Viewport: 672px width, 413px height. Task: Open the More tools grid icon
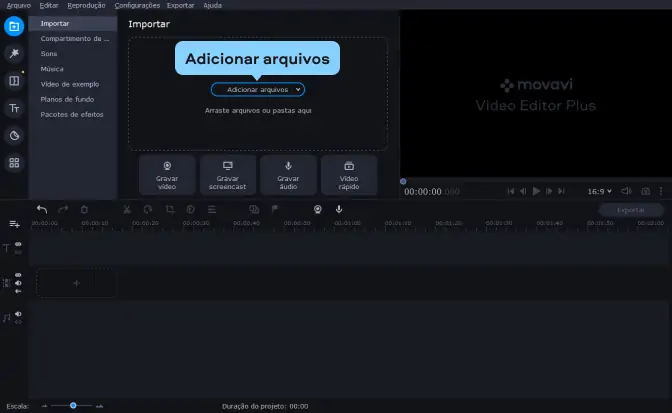[14, 163]
